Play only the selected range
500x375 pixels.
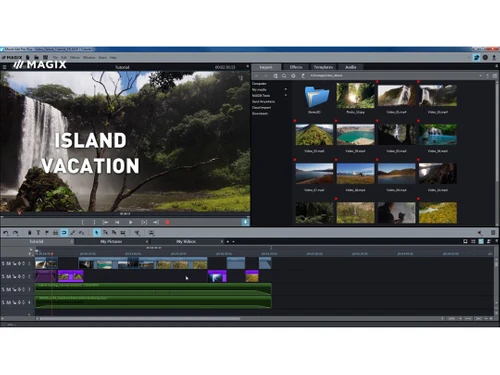(144, 222)
